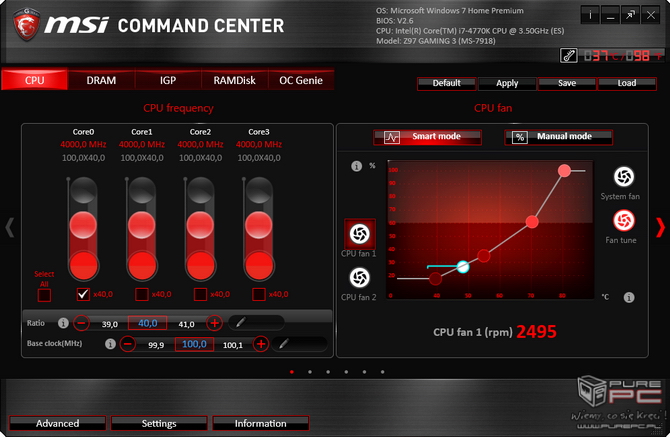Click the last page indicator dot
The image size is (670, 437).
coord(382,372)
